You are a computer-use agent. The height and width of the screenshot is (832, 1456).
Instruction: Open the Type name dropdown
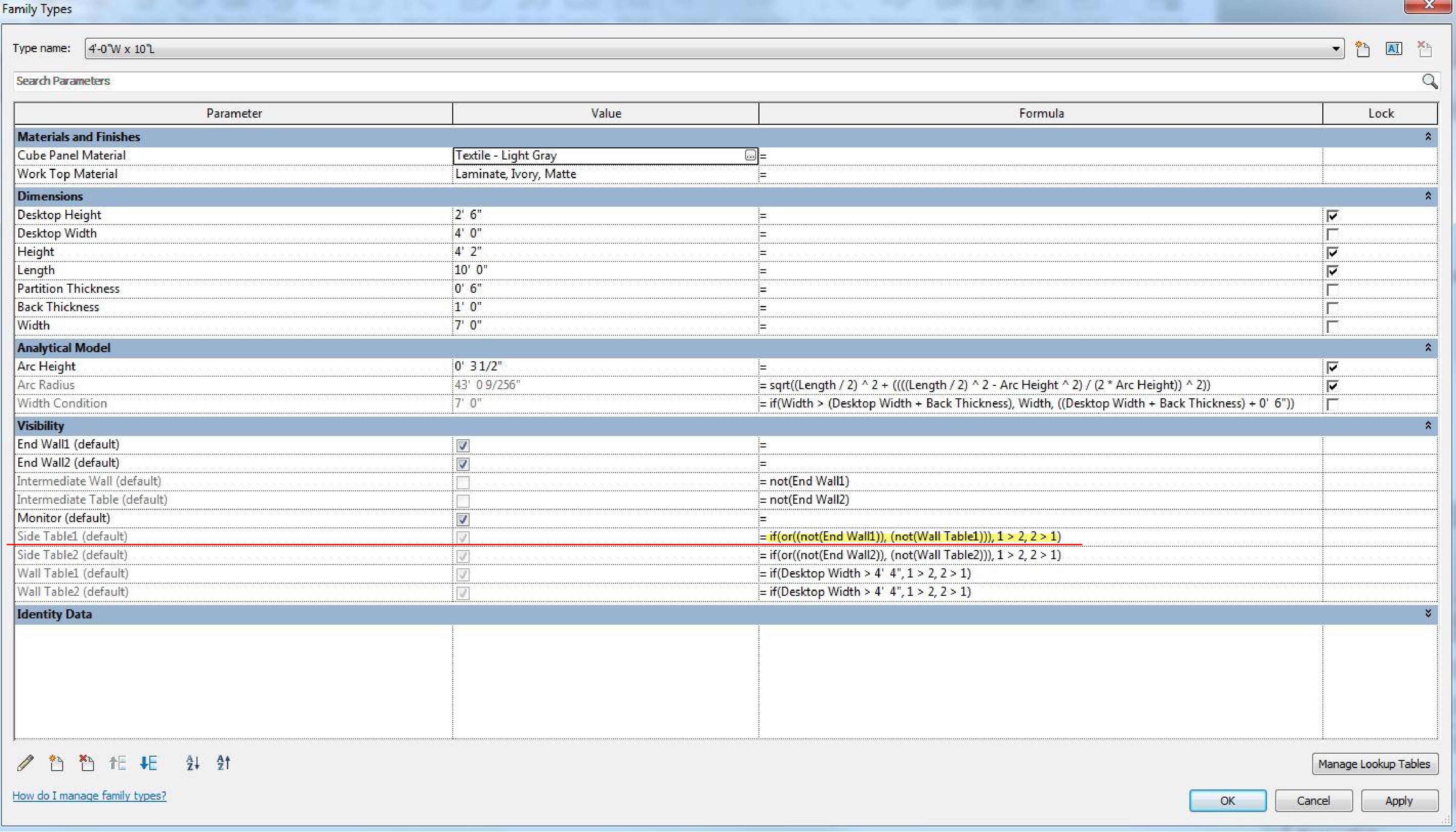(1335, 49)
